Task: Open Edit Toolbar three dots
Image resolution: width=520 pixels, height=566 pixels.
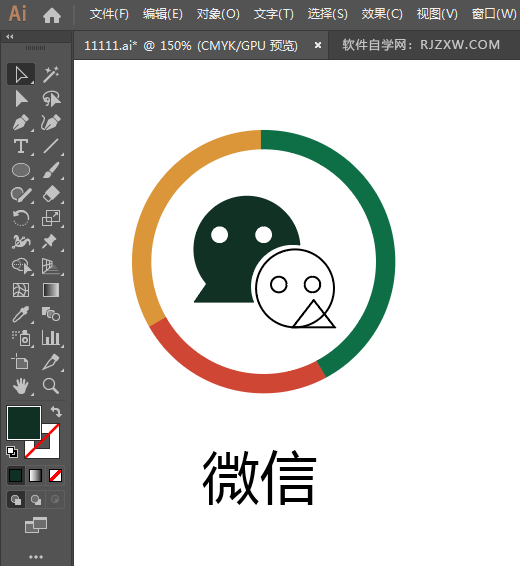Action: (36, 557)
